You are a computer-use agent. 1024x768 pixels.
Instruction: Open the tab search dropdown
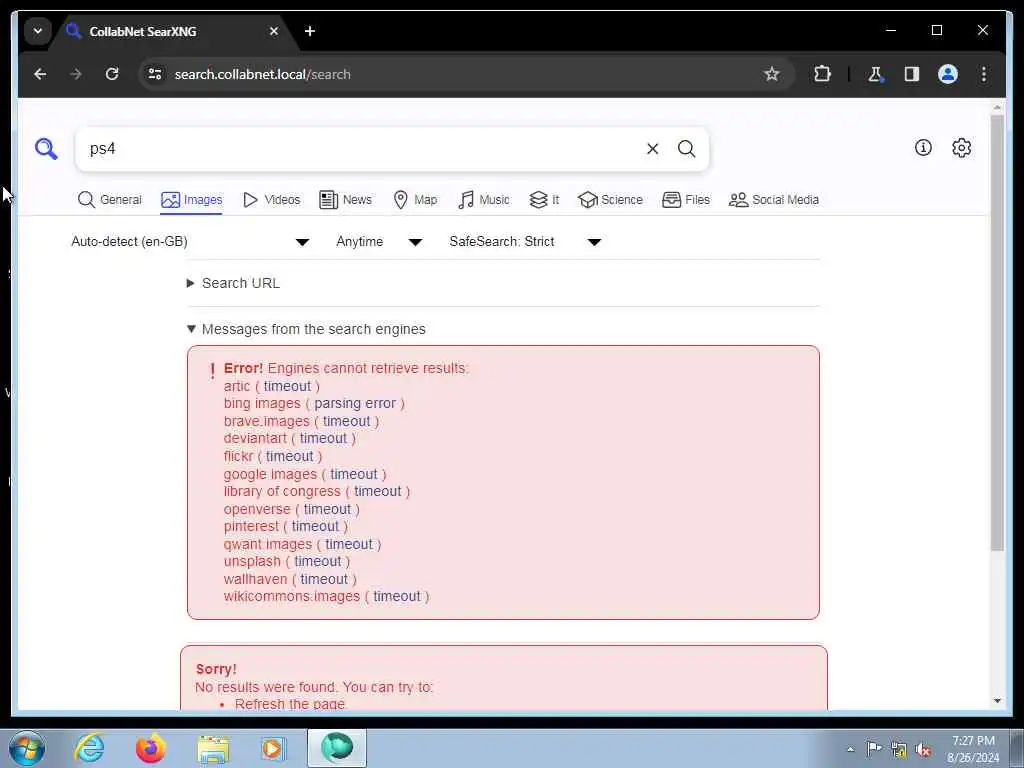pos(38,31)
